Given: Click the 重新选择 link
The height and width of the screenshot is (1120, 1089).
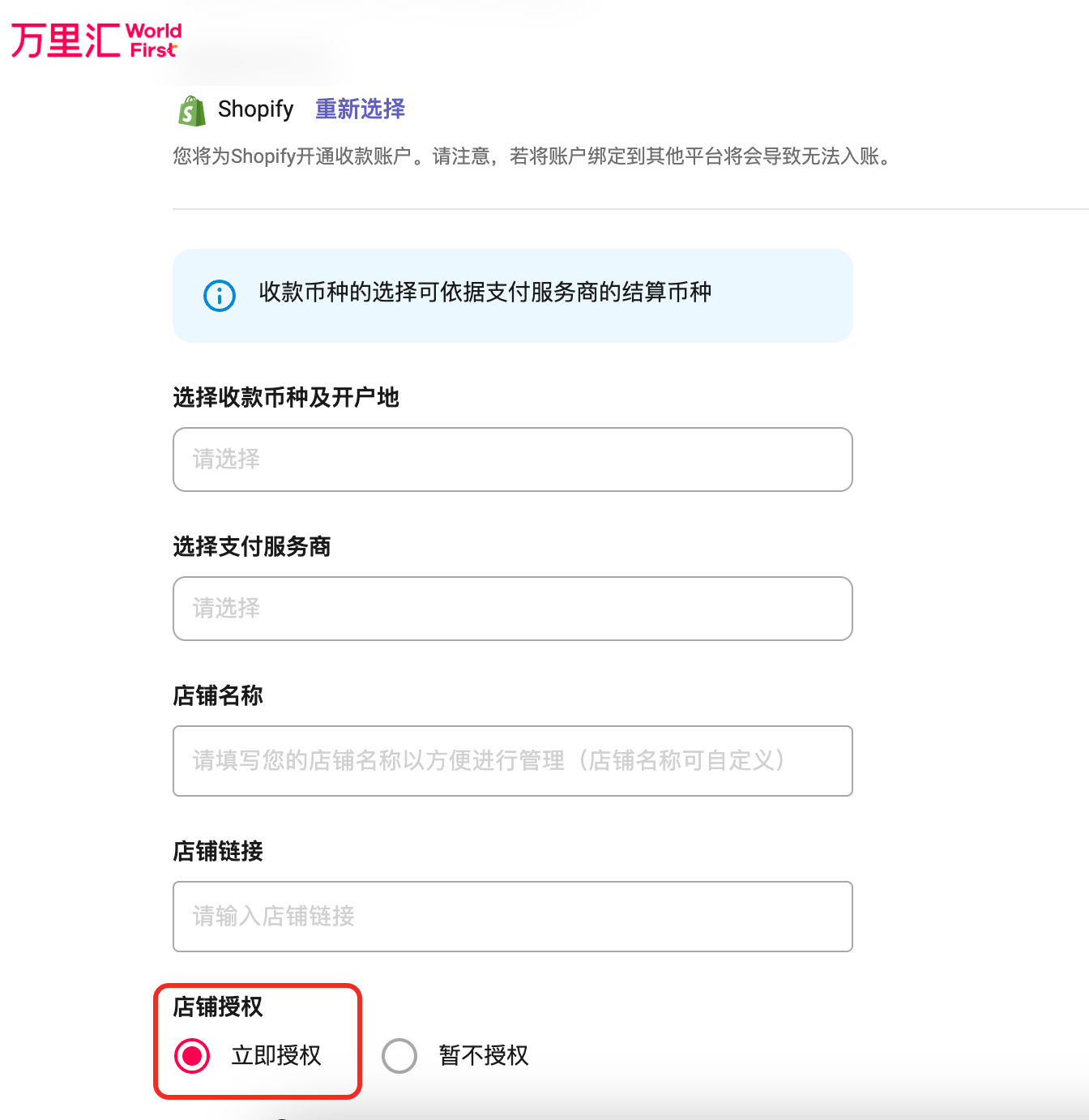Looking at the screenshot, I should click(x=360, y=109).
